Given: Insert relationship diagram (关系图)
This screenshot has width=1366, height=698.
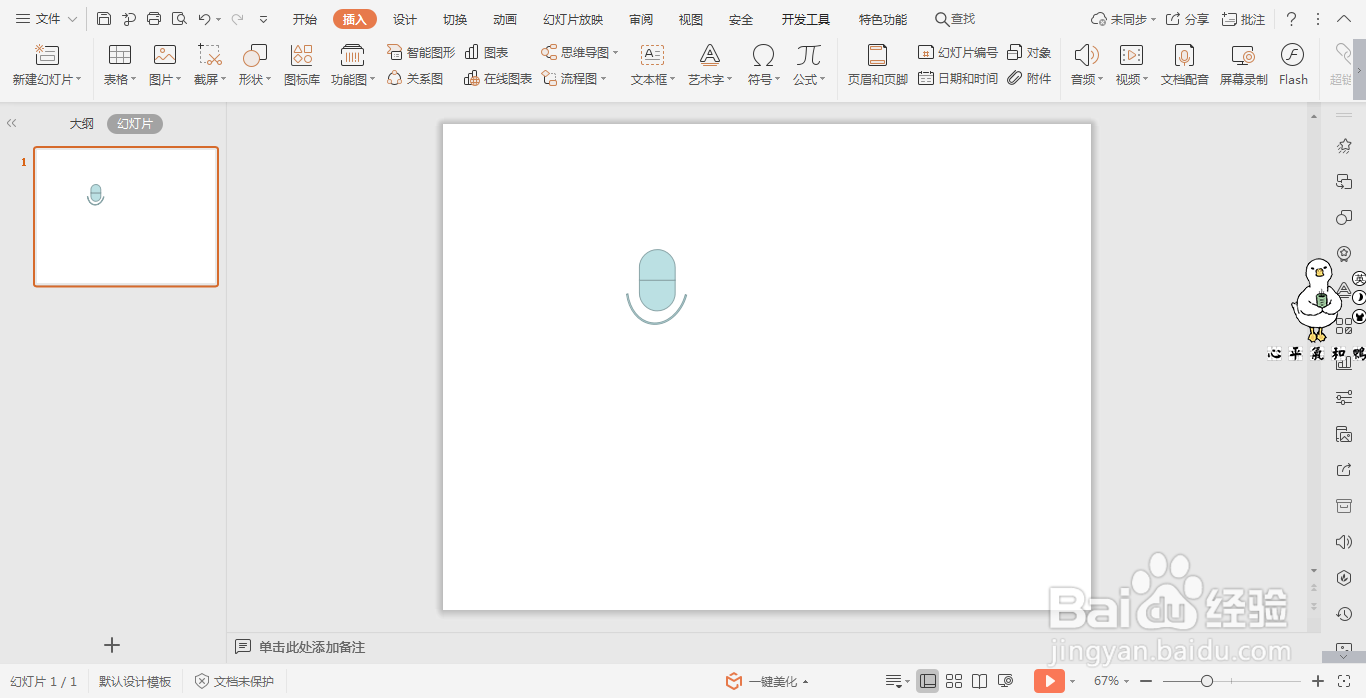Looking at the screenshot, I should 415,78.
